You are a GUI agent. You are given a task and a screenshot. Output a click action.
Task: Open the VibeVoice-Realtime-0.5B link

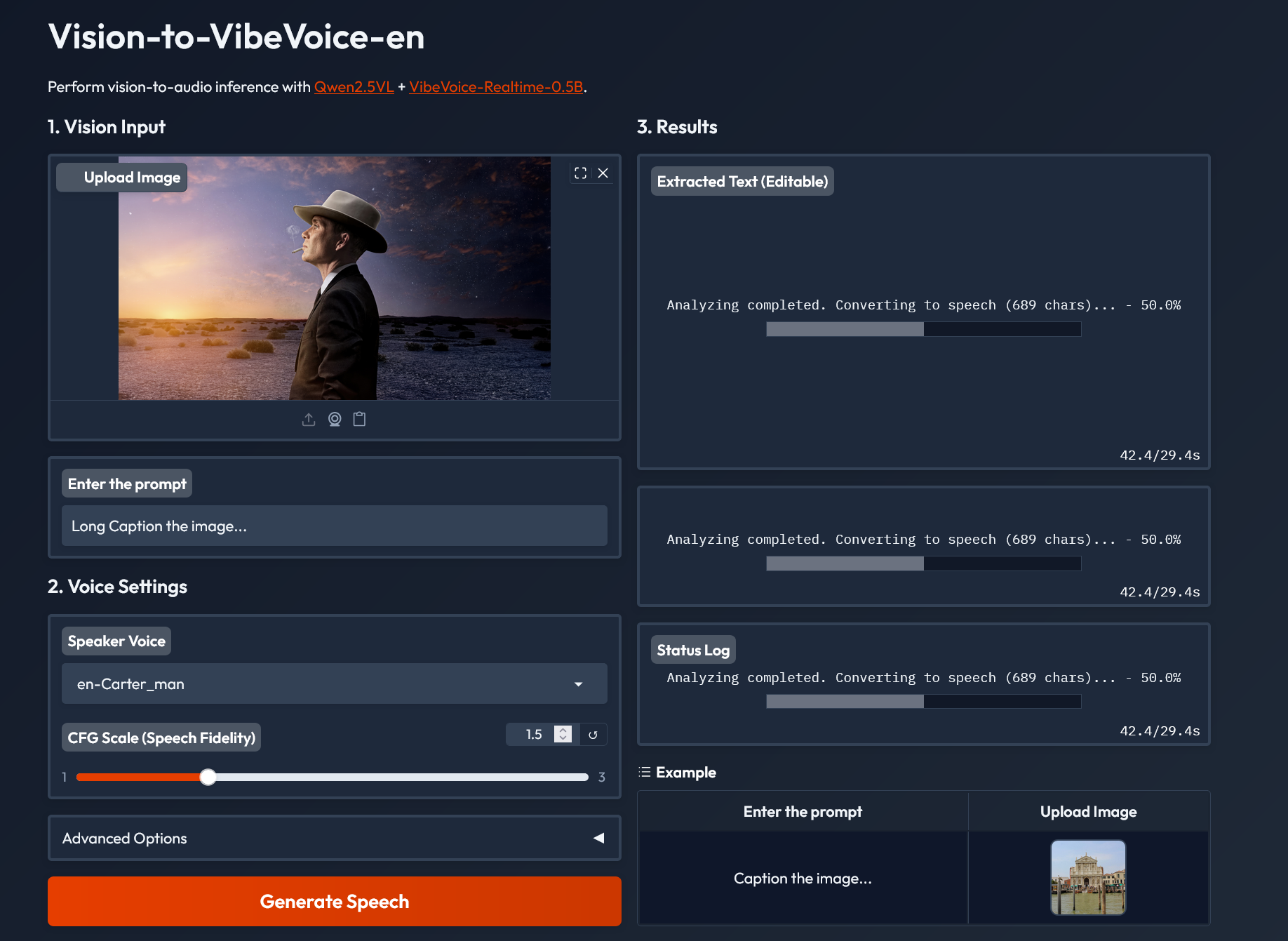(496, 87)
